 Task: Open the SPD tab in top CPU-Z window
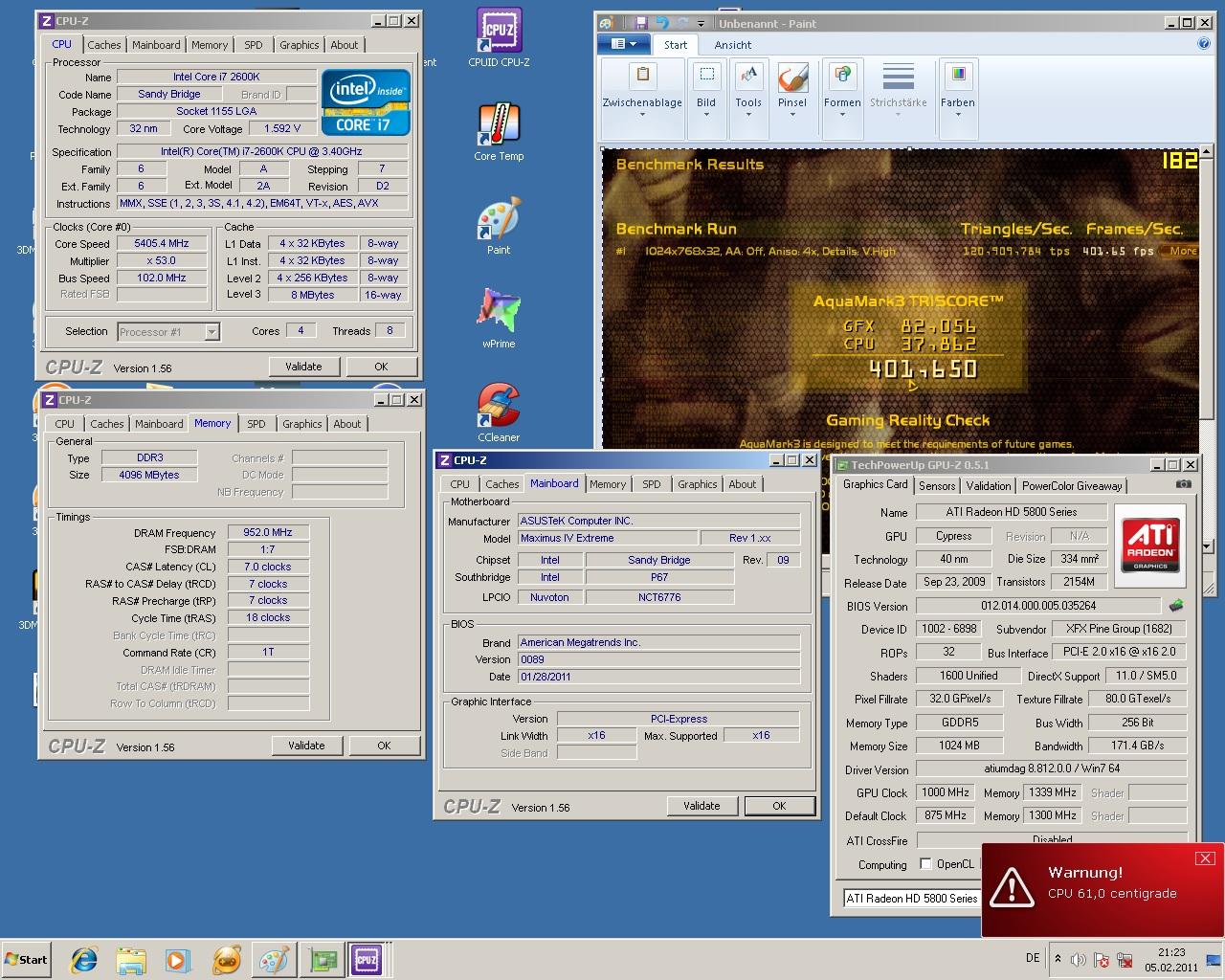click(254, 44)
